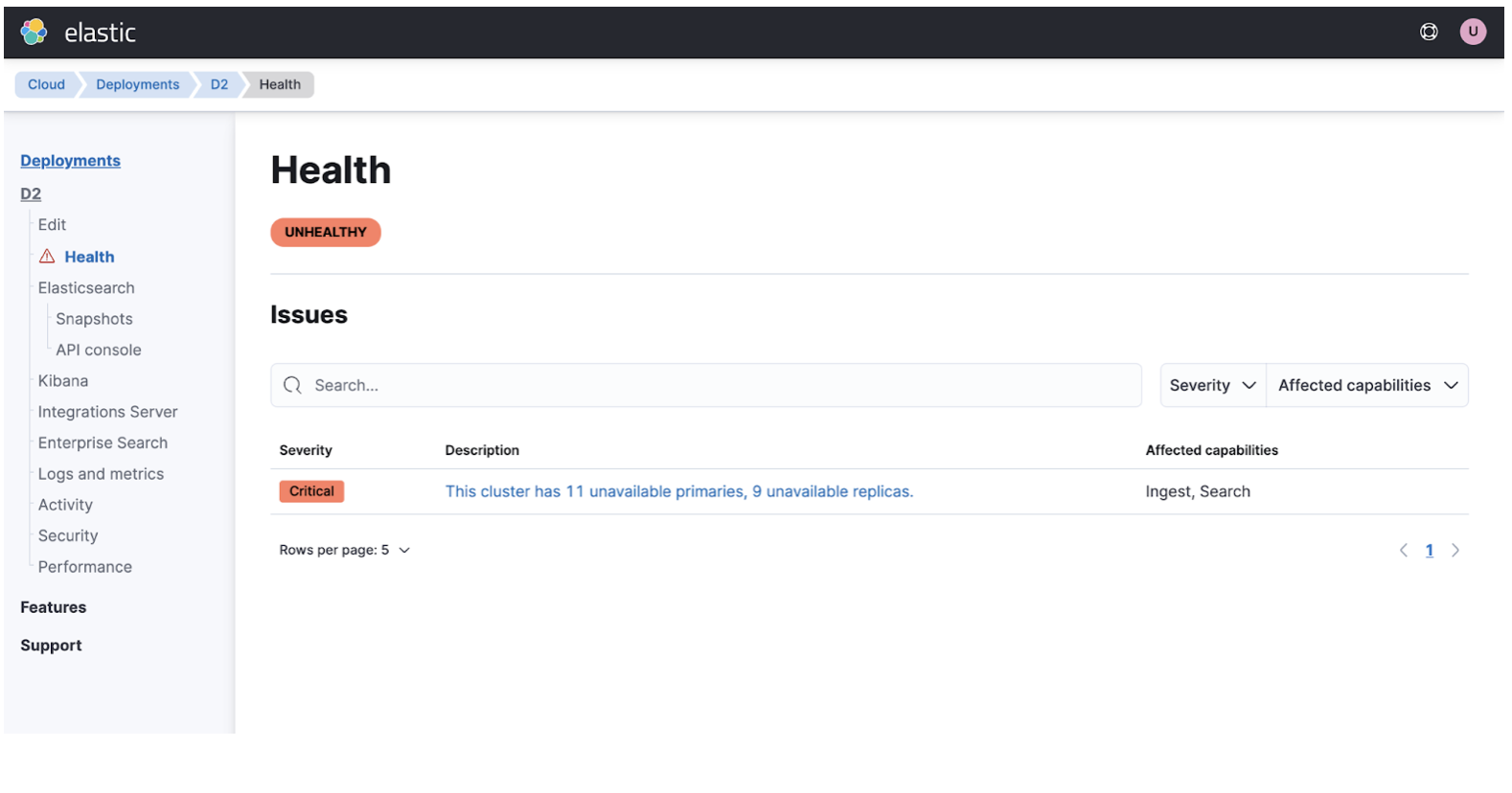1512x793 pixels.
Task: Open the user avatar menu
Action: point(1473,32)
